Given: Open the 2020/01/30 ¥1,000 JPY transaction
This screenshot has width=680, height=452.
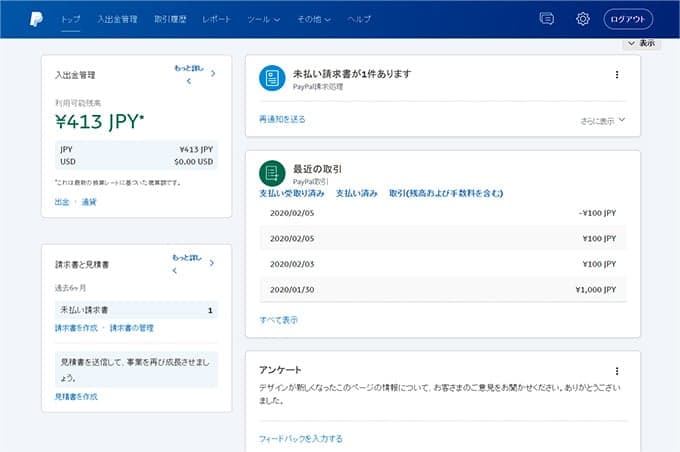Looking at the screenshot, I should [x=443, y=289].
